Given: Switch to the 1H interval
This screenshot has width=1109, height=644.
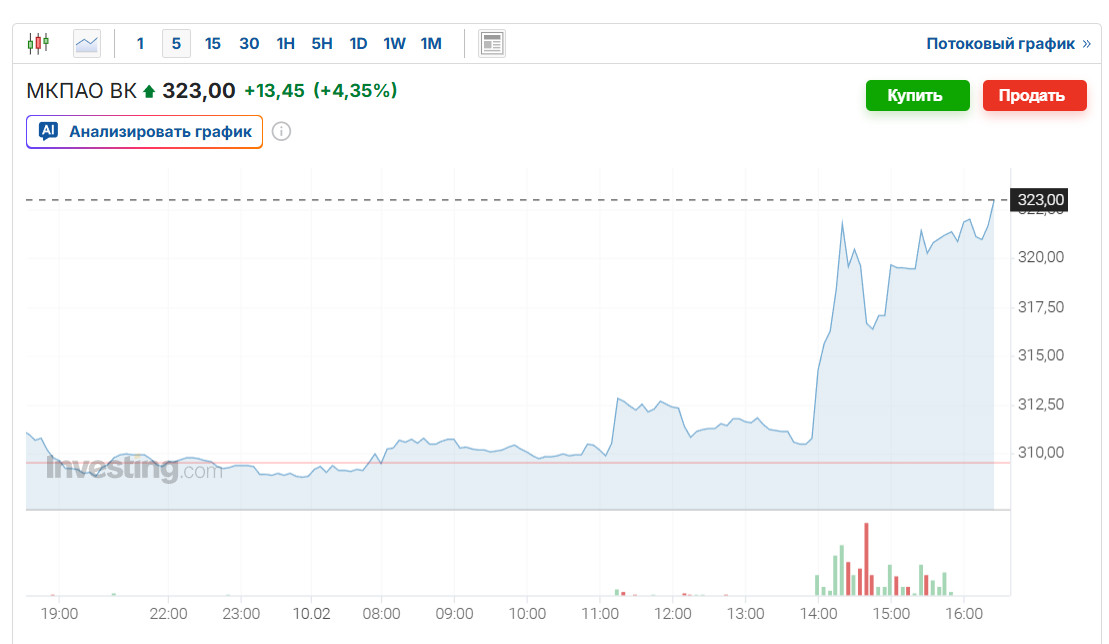Looking at the screenshot, I should coord(286,43).
